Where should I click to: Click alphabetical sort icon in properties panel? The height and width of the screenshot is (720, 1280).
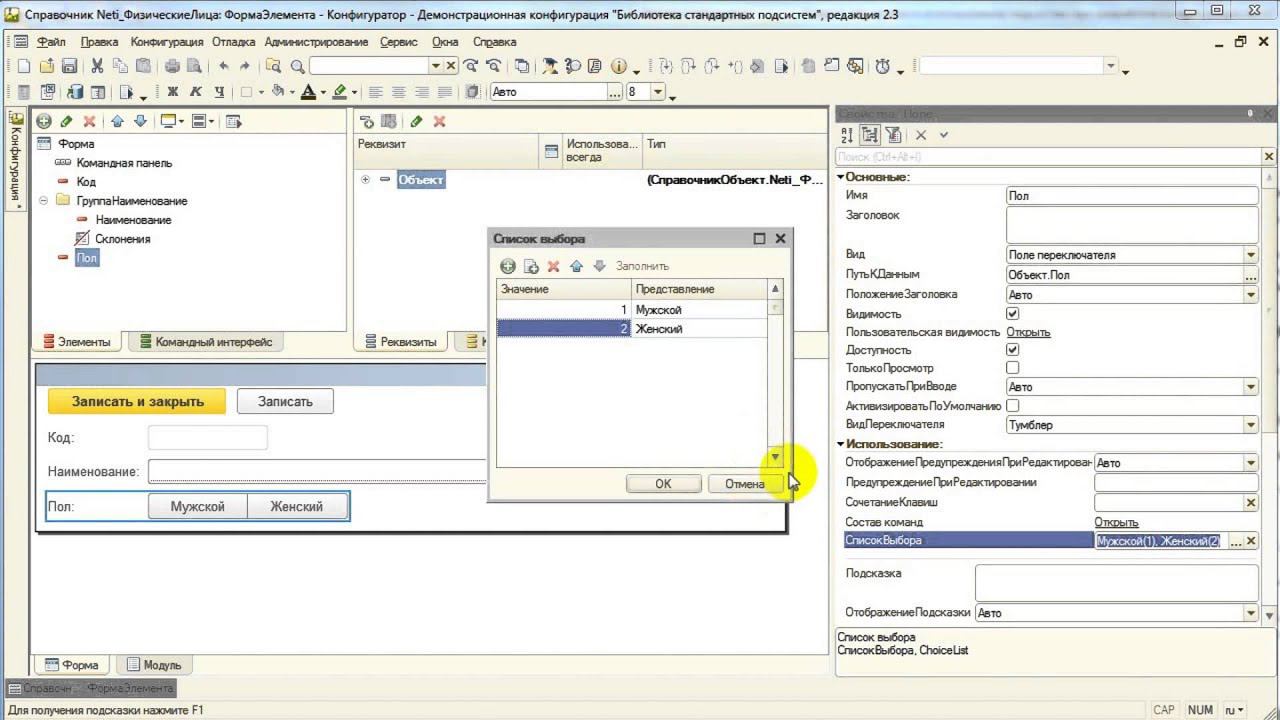(x=847, y=134)
